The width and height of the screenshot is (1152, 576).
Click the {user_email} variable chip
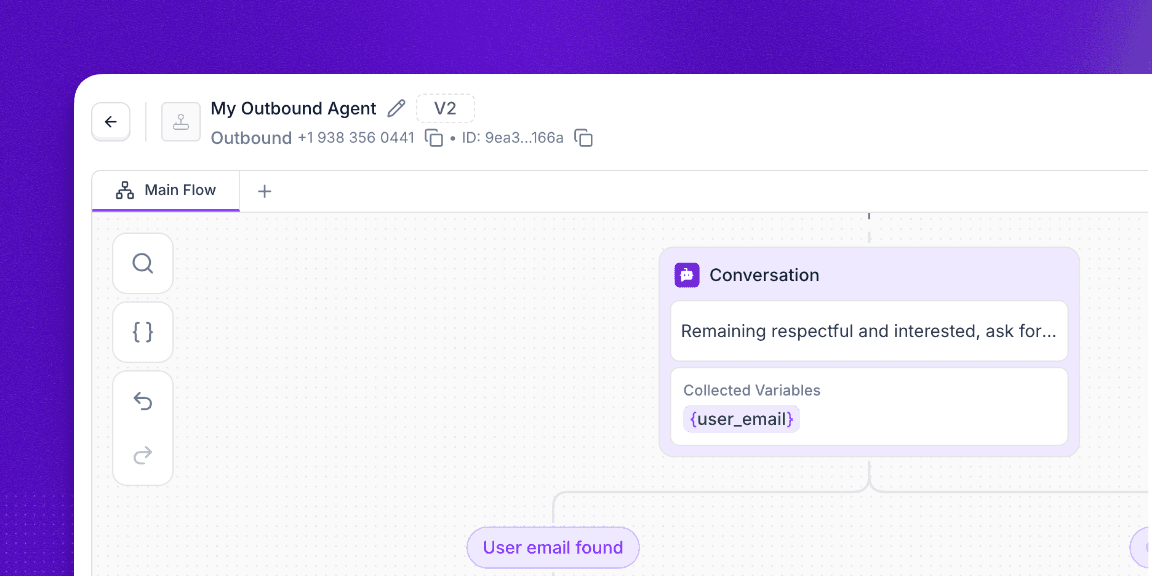(x=741, y=420)
